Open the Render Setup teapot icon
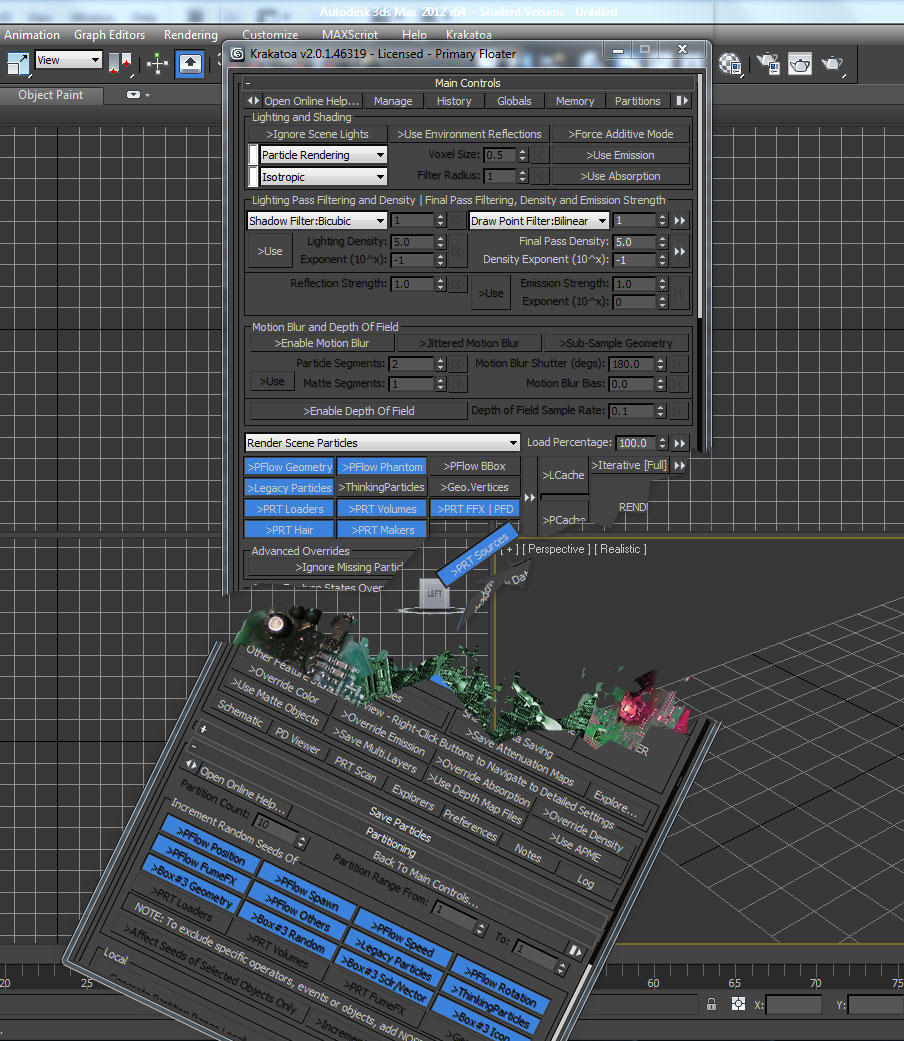 point(769,64)
